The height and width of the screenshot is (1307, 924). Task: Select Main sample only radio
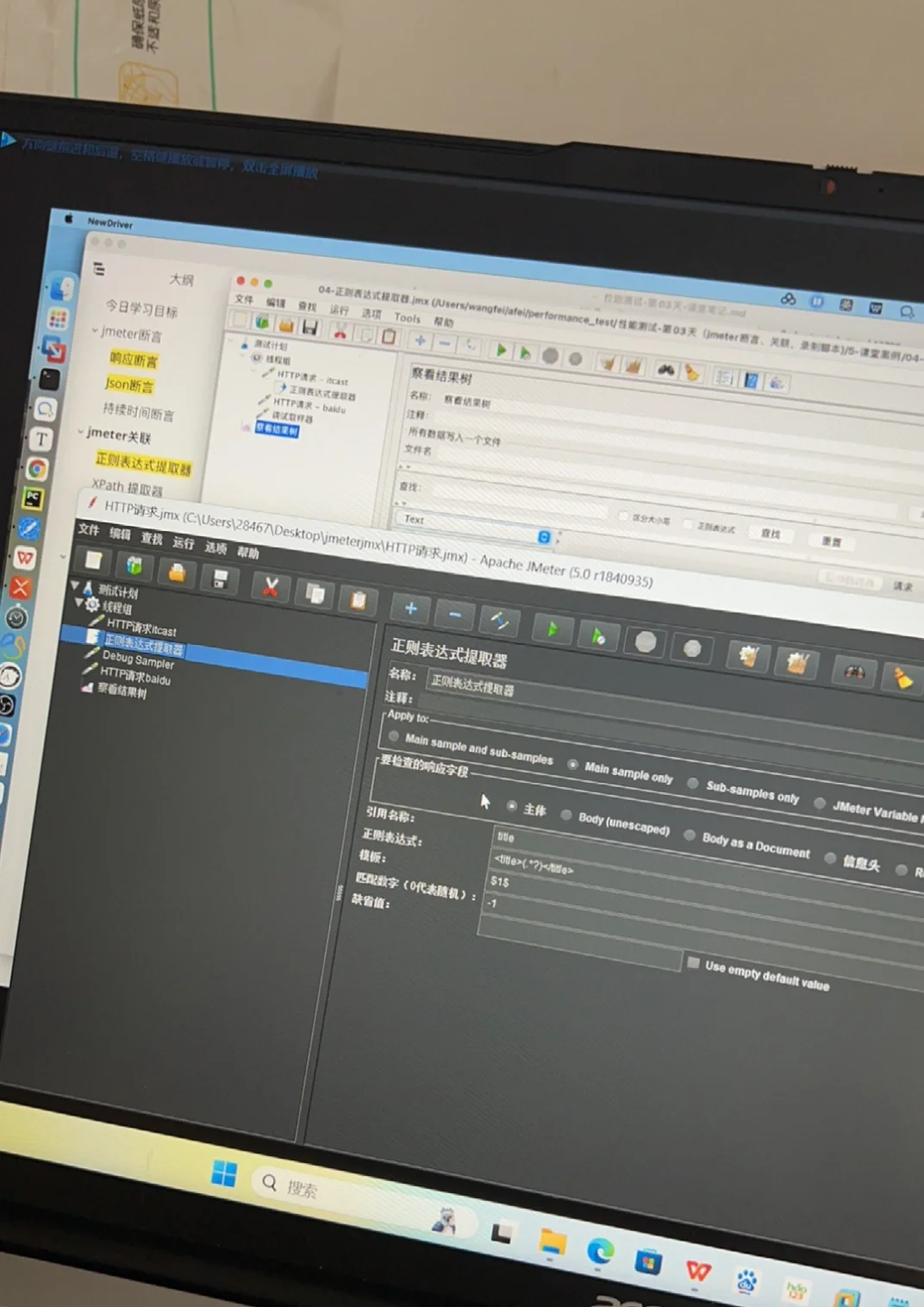572,764
